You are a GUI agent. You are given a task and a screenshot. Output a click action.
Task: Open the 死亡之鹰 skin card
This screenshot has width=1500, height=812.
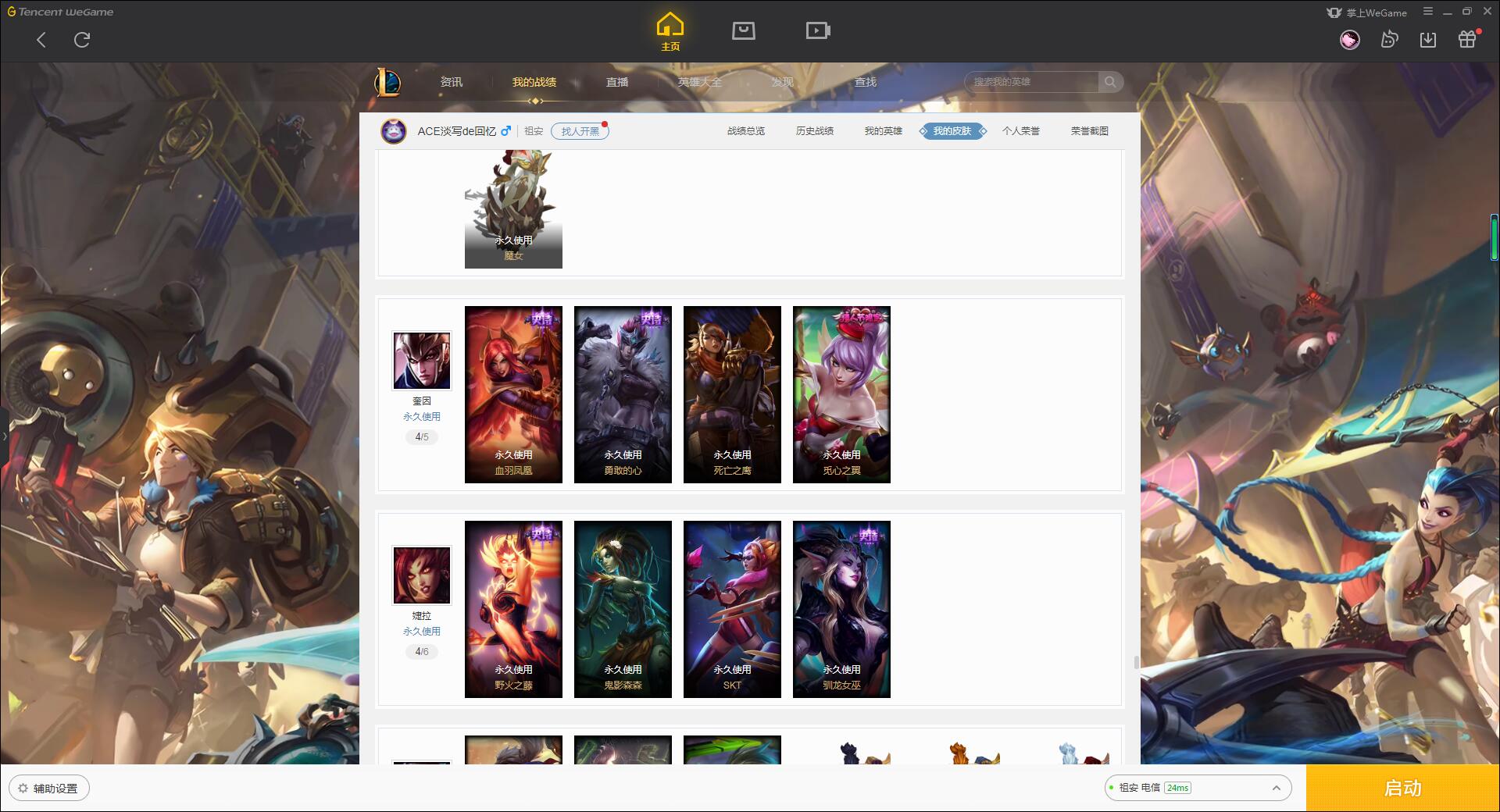732,394
